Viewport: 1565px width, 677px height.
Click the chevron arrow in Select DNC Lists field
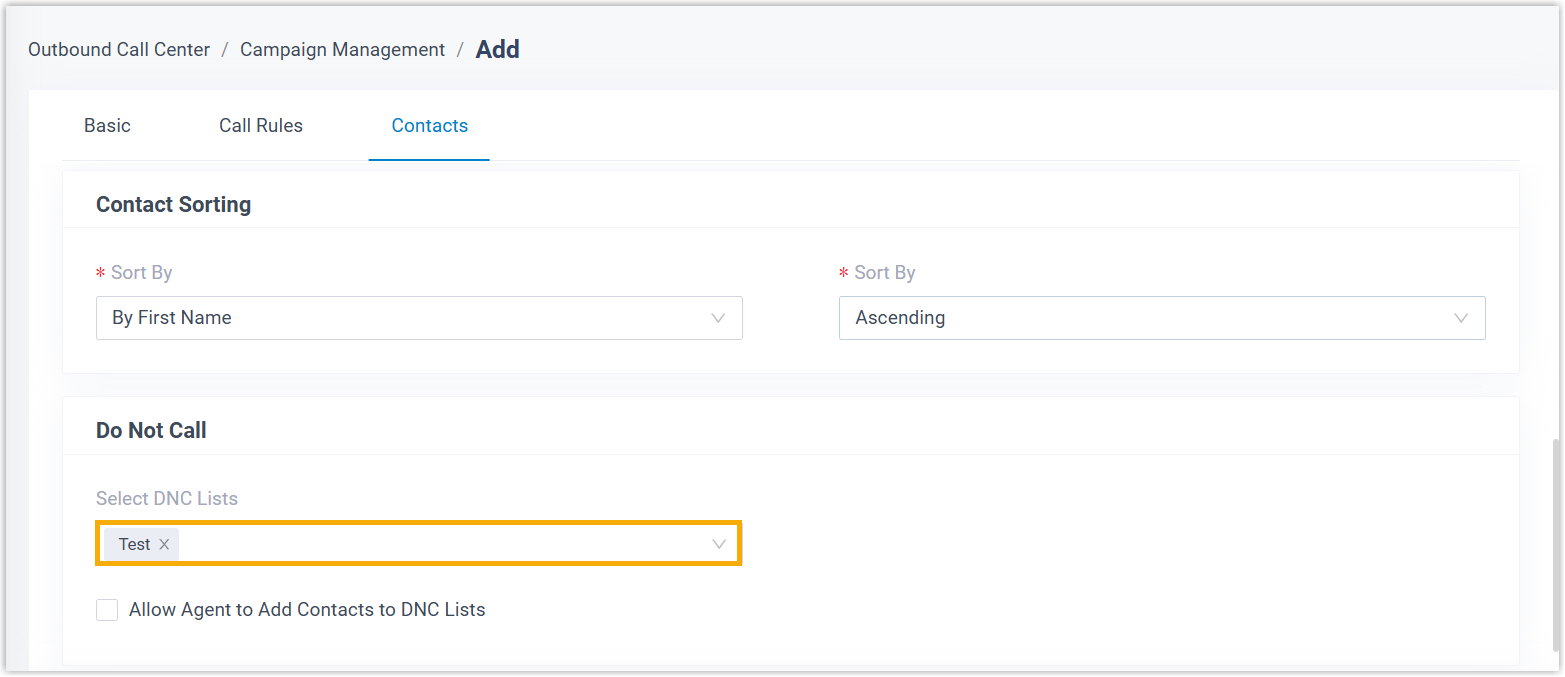(x=718, y=544)
